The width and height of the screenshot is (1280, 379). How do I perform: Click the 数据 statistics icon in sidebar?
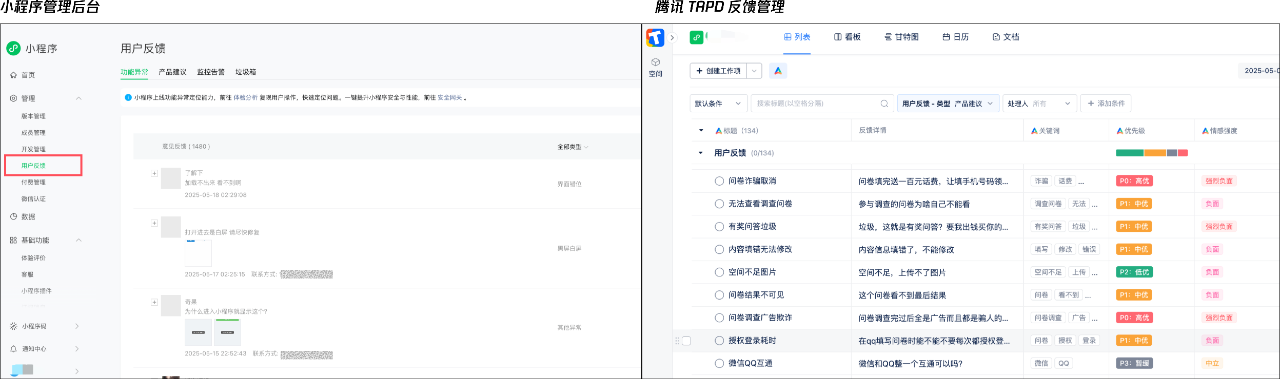click(x=13, y=216)
